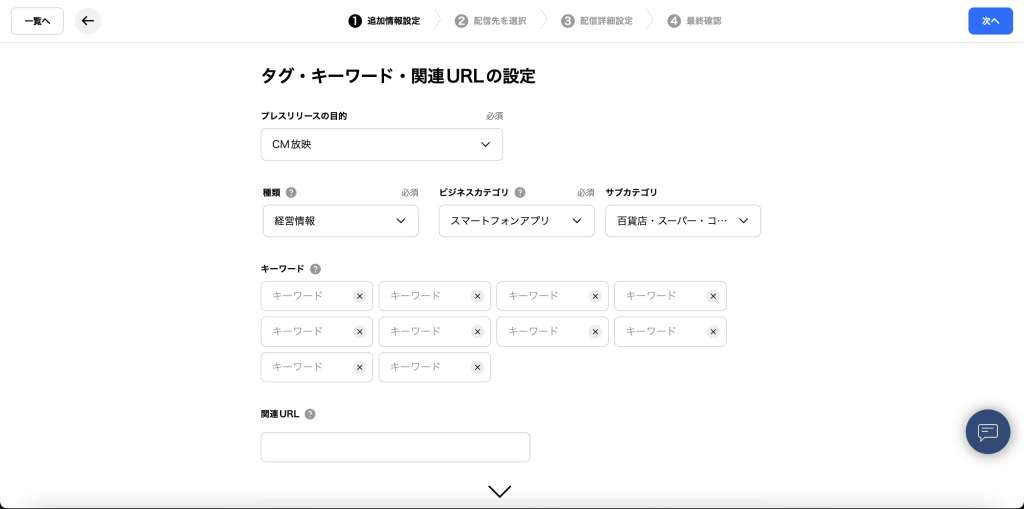Image resolution: width=1024 pixels, height=509 pixels.
Task: Click help icon beside ビジネスカテゴリ label
Action: pos(520,193)
